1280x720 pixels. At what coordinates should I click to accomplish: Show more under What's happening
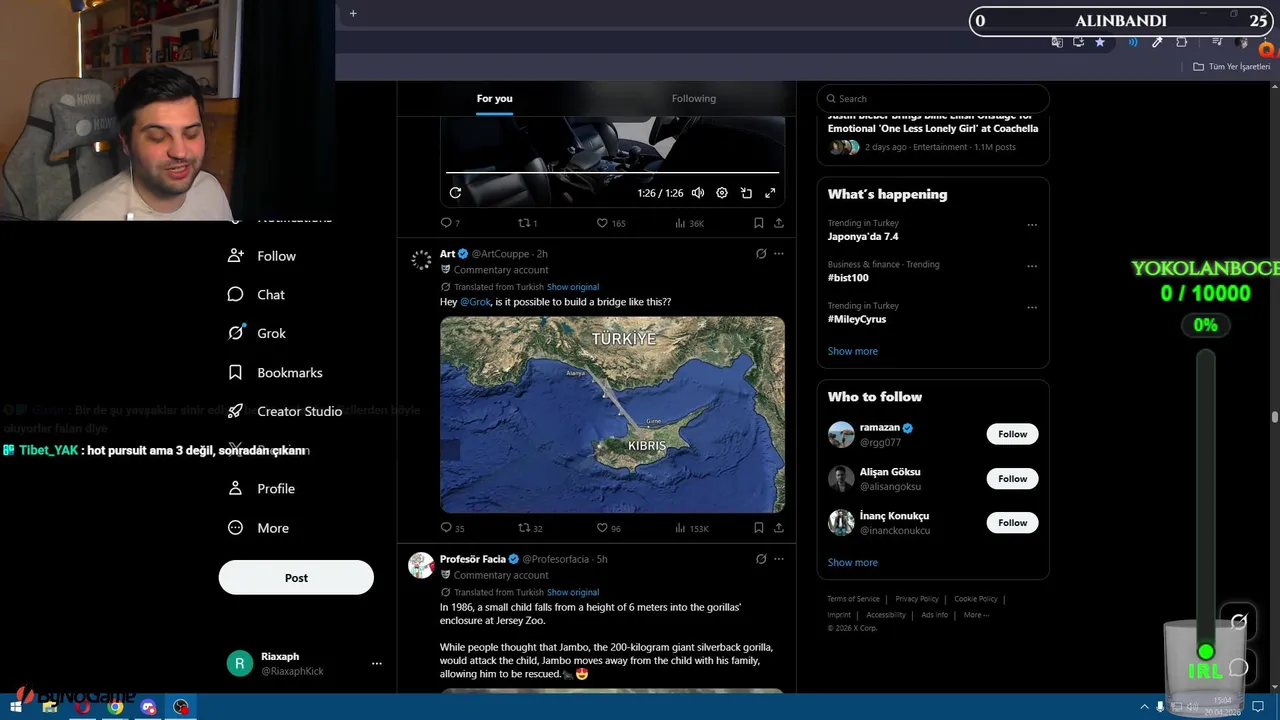(x=853, y=351)
